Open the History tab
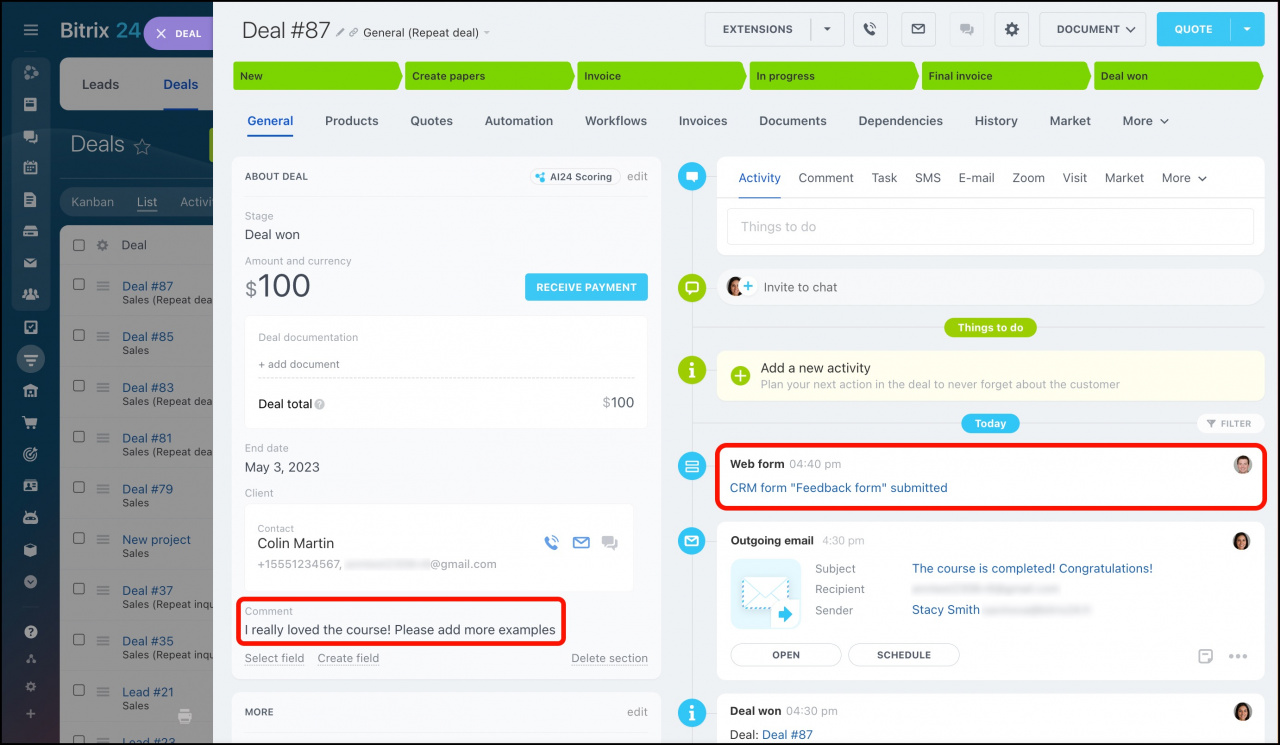1280x745 pixels. pos(996,121)
